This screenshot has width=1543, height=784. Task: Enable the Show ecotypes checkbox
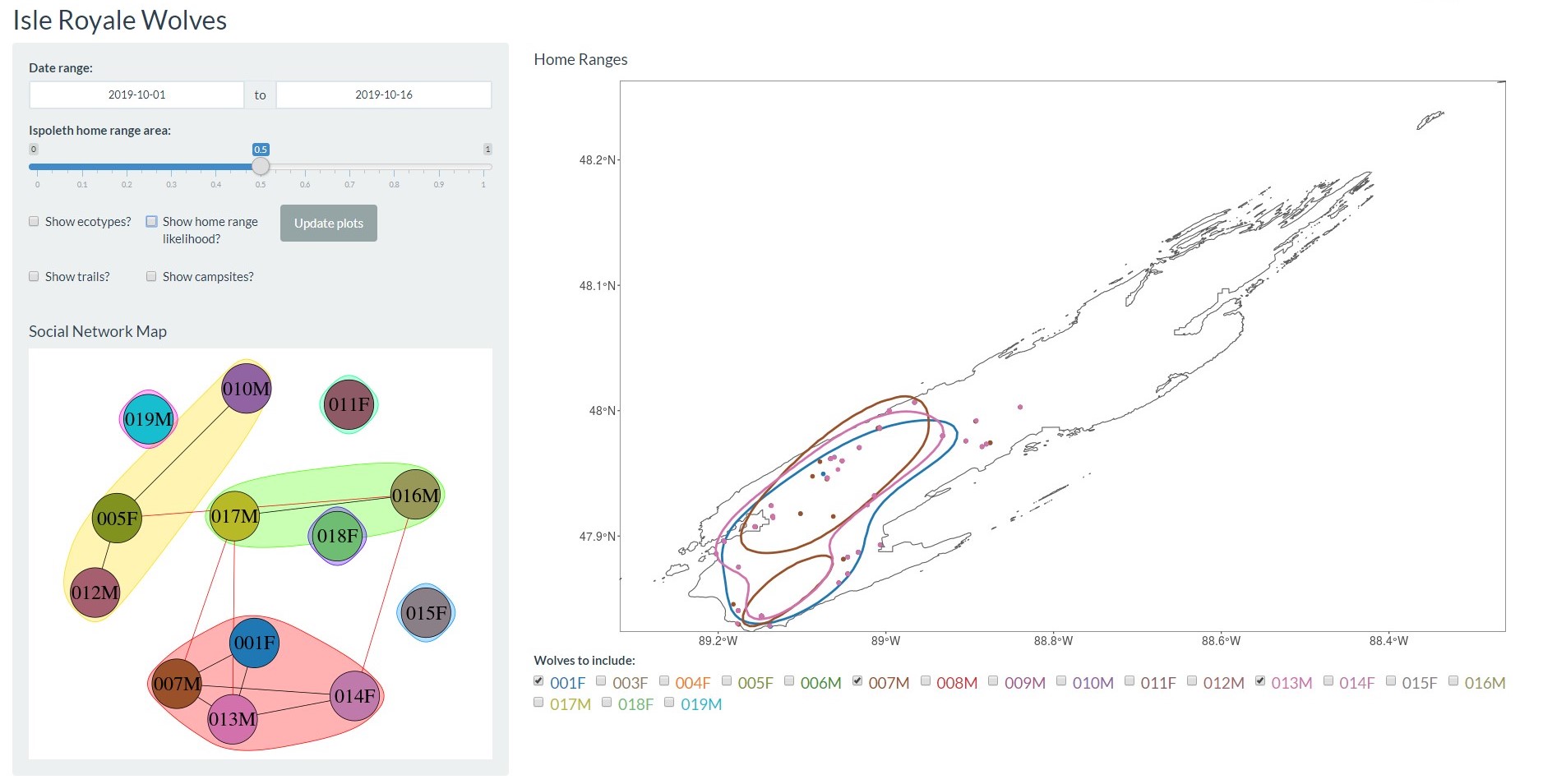pyautogui.click(x=35, y=222)
